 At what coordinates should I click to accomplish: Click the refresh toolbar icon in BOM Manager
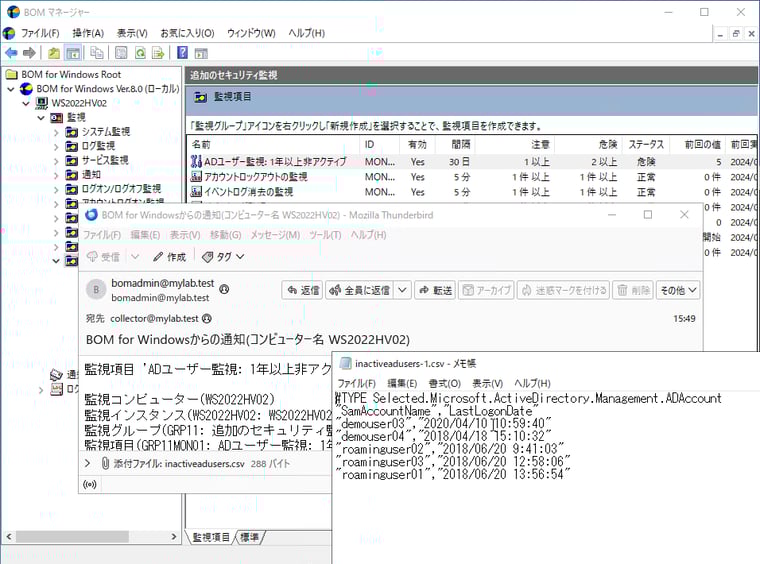click(x=140, y=53)
